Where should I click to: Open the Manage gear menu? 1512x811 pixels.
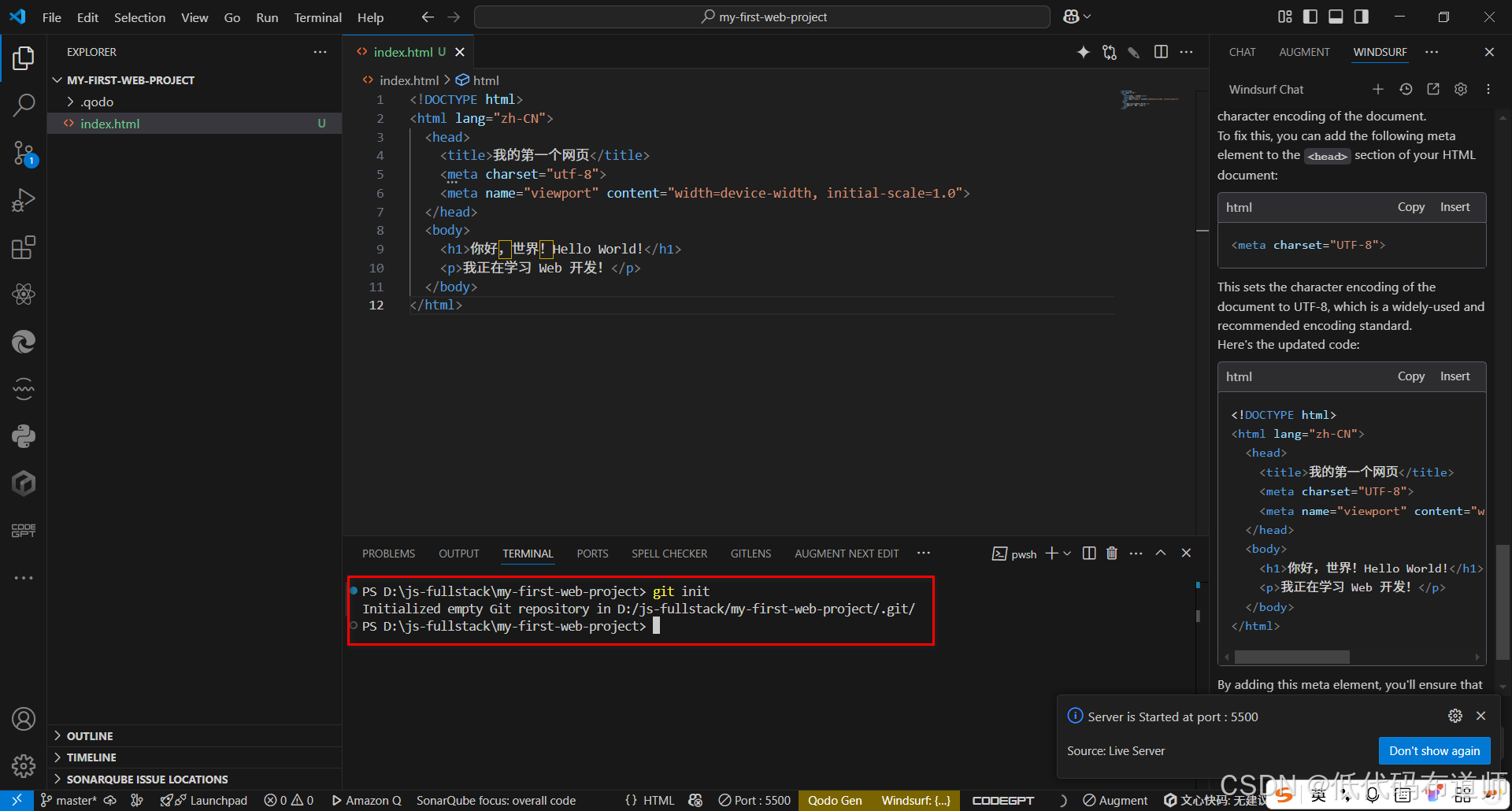[24, 765]
